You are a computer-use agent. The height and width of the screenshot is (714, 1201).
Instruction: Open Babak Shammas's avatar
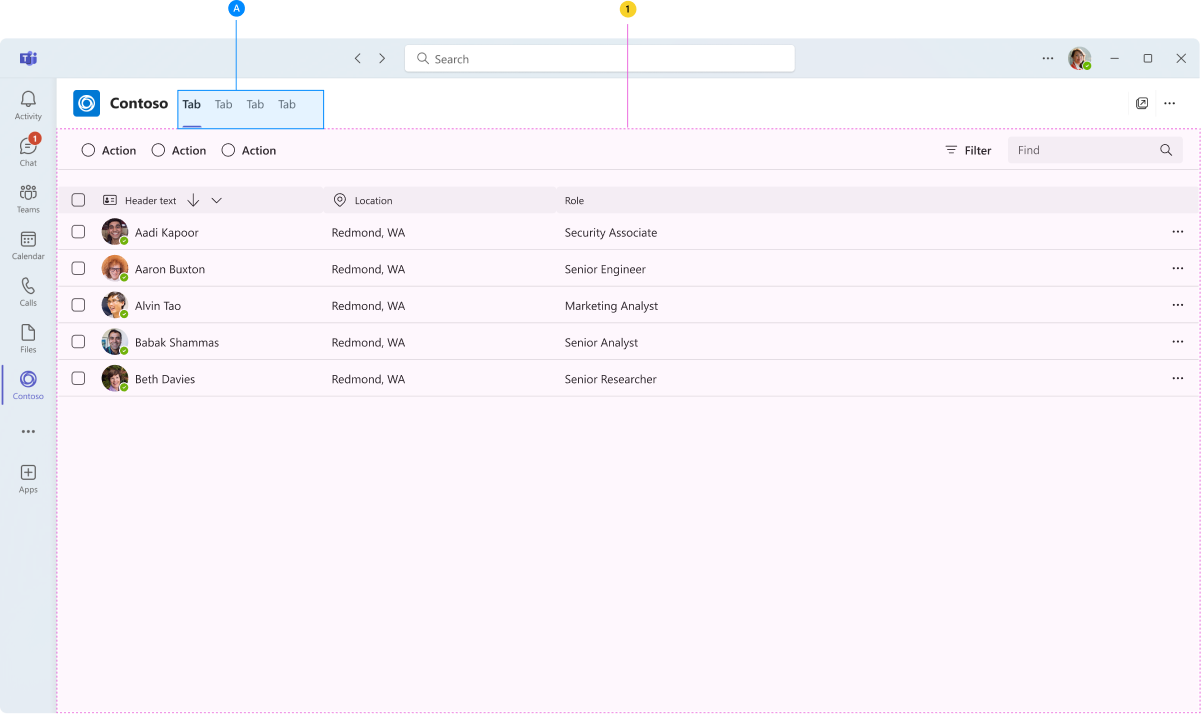(x=115, y=342)
